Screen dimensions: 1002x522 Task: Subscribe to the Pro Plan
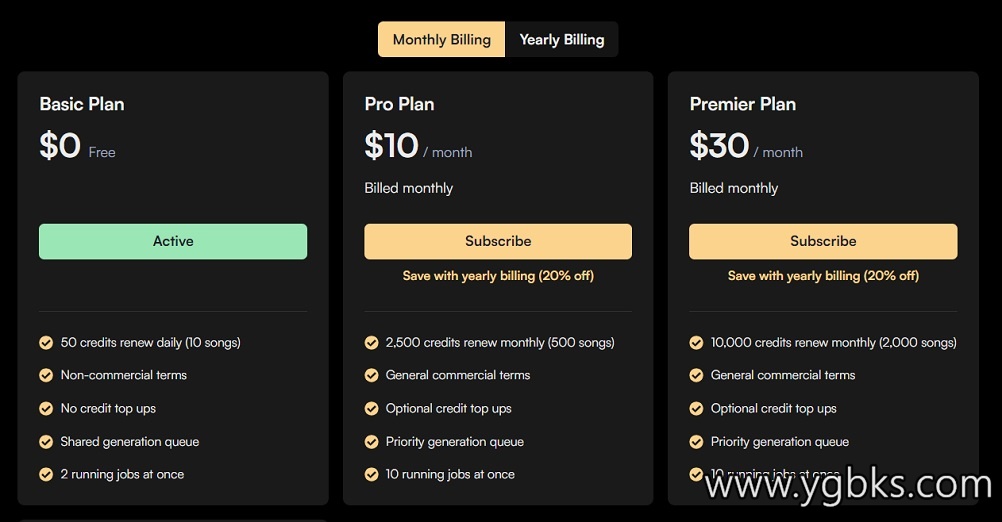pyautogui.click(x=498, y=242)
